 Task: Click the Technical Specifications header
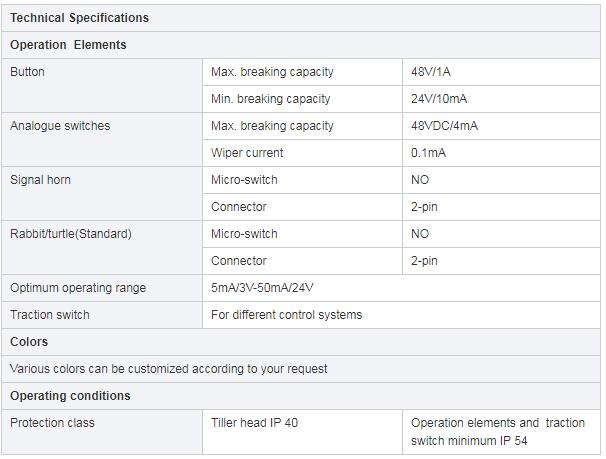(79, 18)
